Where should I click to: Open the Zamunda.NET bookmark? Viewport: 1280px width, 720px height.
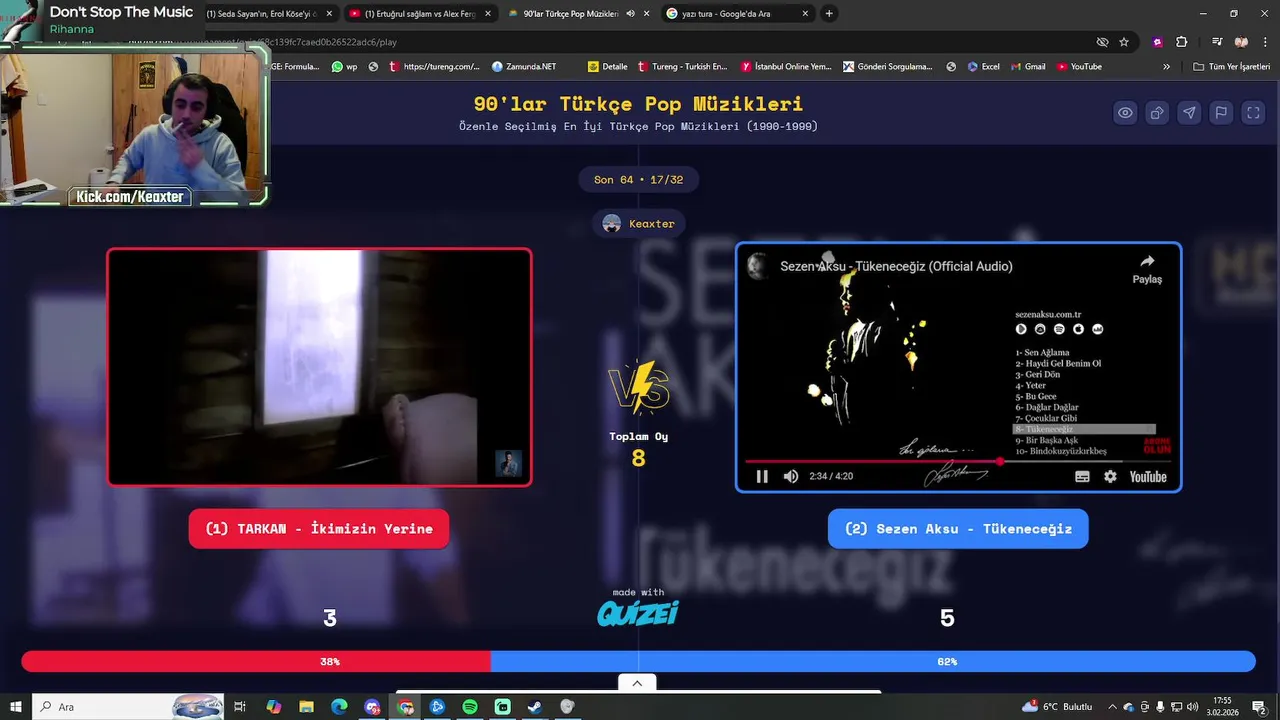tap(524, 67)
